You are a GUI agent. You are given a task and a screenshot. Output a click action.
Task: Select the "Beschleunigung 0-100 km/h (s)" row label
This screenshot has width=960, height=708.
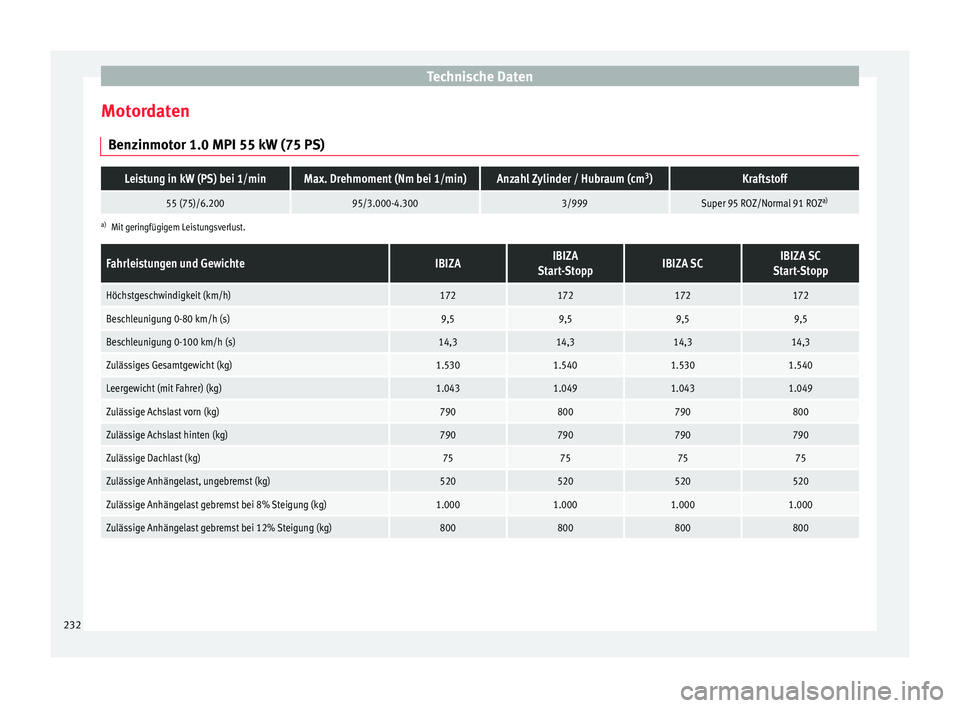coord(171,342)
